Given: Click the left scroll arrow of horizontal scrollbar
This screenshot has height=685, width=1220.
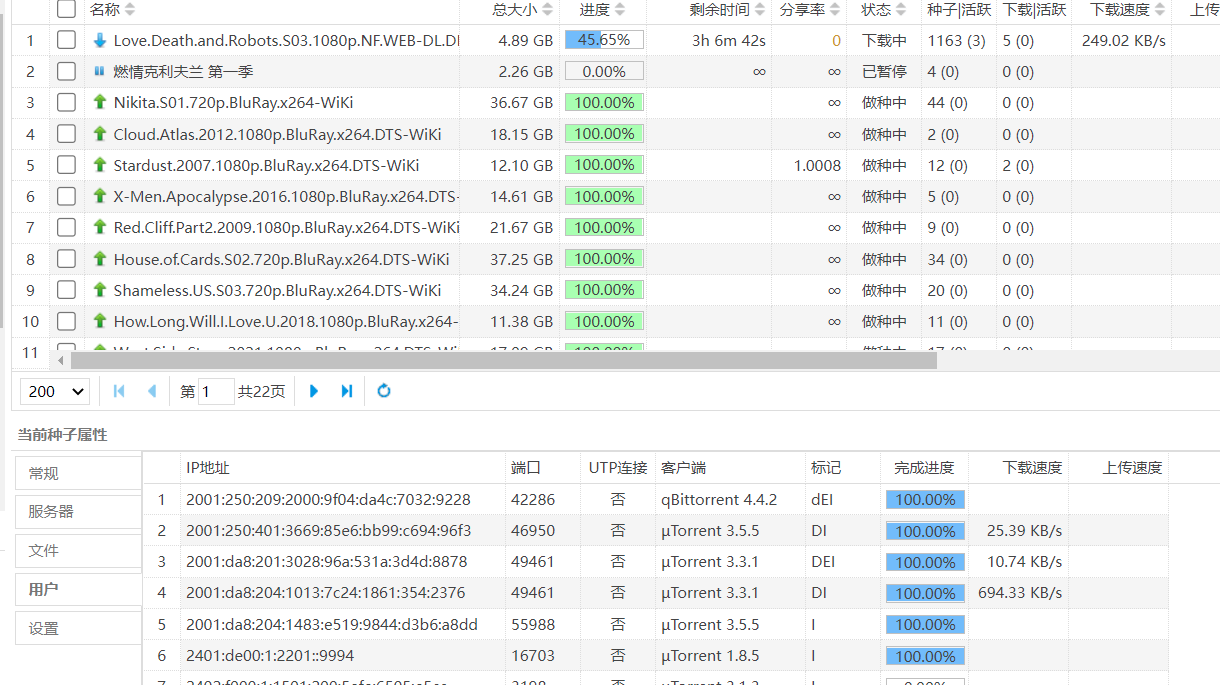Looking at the screenshot, I should pos(61,360).
